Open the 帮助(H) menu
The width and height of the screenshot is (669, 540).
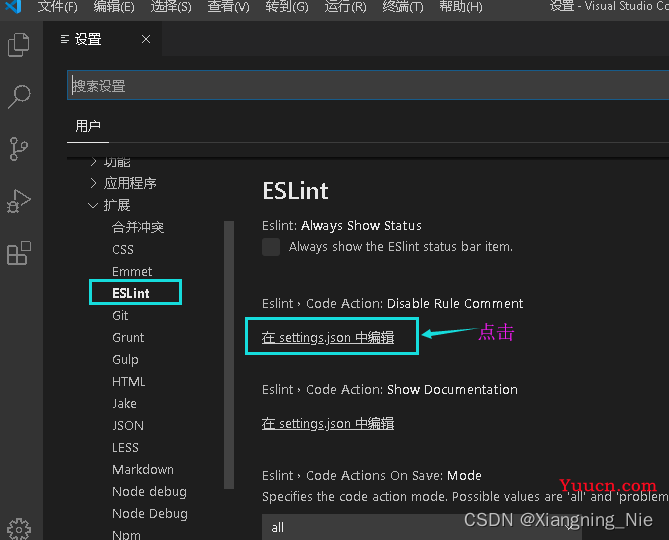461,6
